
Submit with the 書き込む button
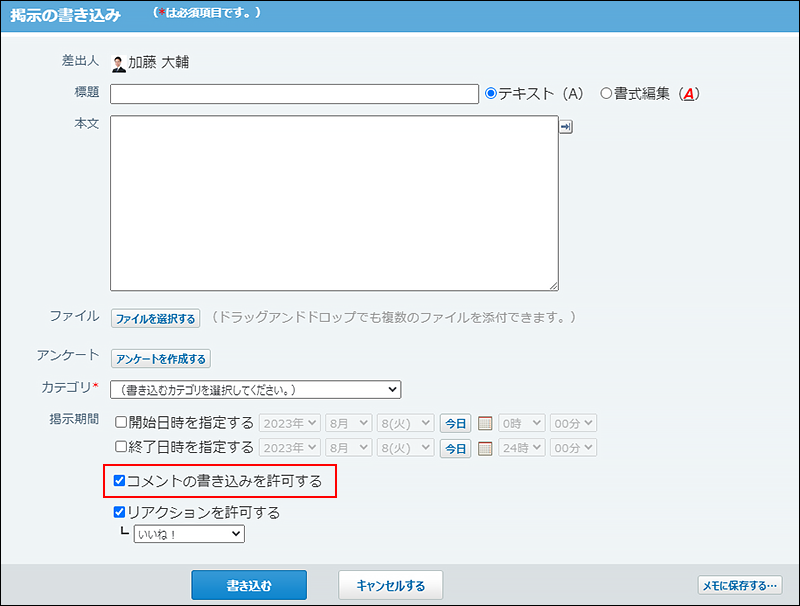pos(249,585)
